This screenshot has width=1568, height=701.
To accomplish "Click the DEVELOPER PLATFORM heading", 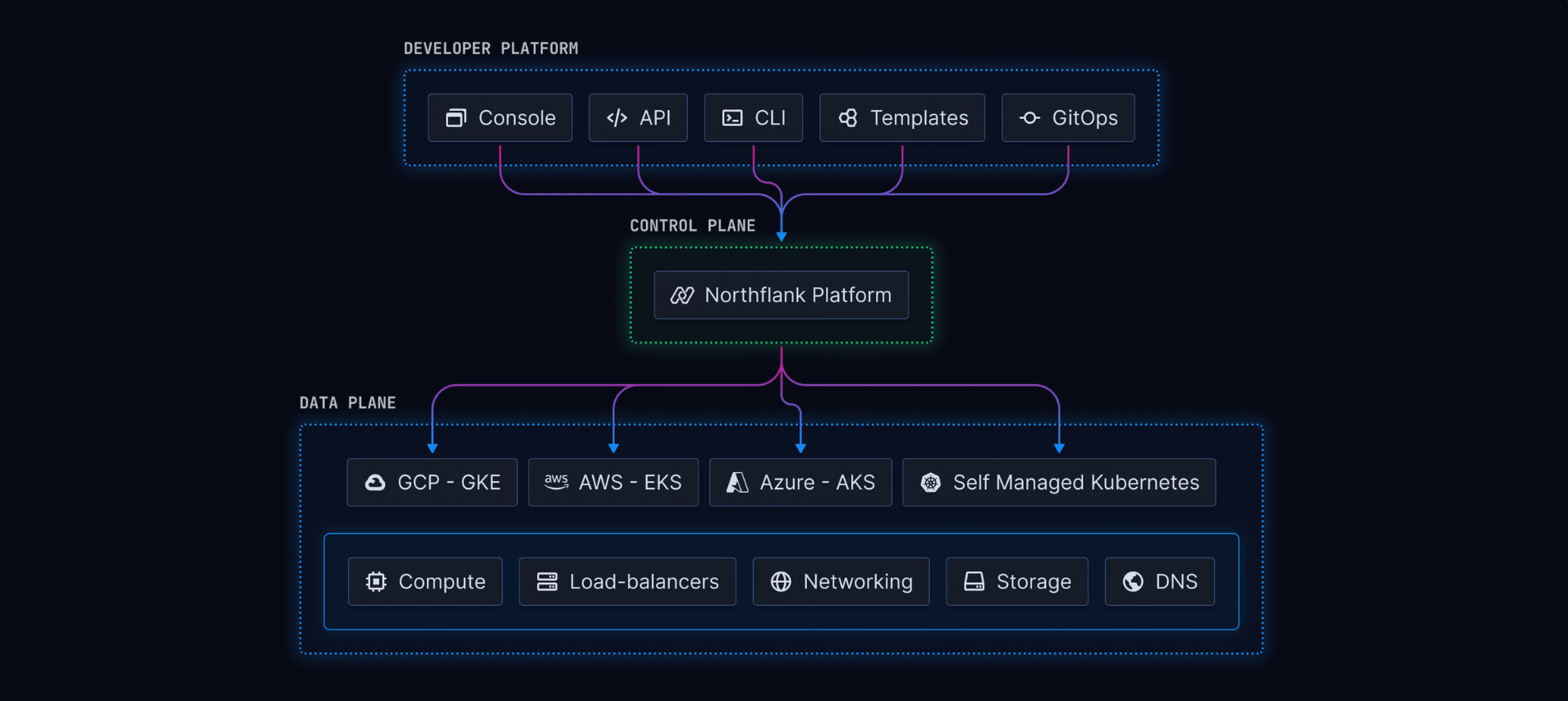I will pos(491,48).
